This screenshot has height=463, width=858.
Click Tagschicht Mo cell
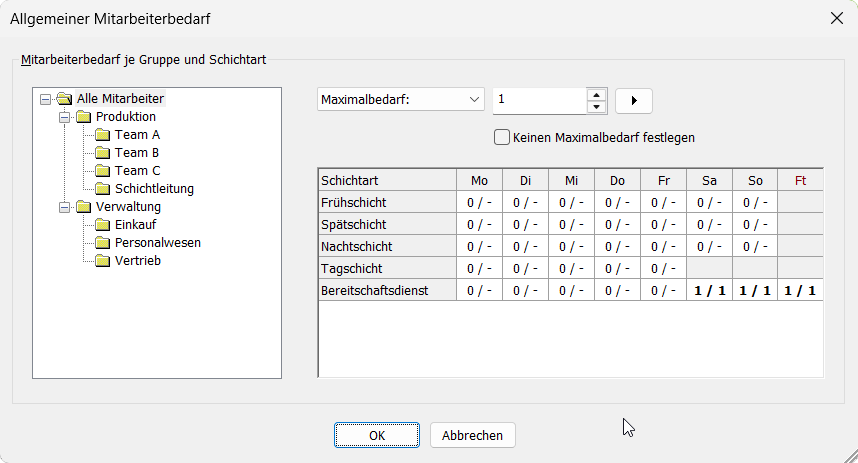tap(479, 268)
